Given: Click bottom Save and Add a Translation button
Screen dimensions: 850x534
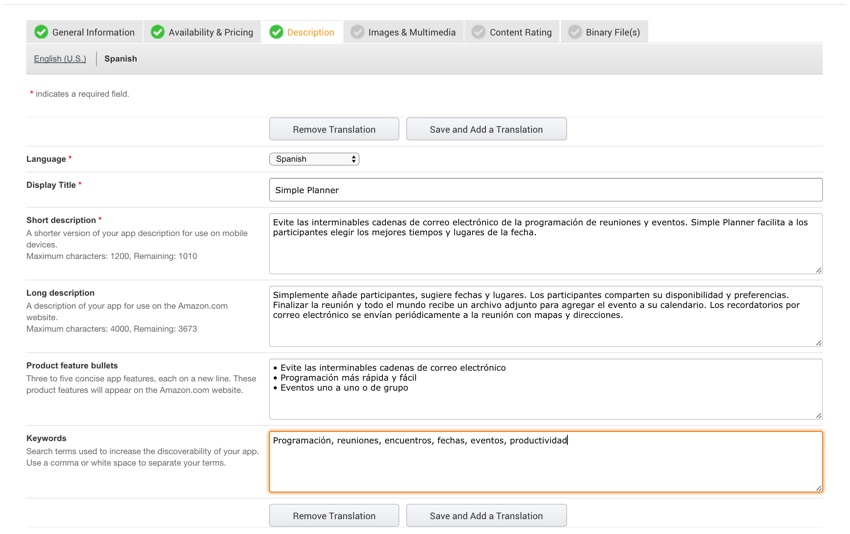Looking at the screenshot, I should pyautogui.click(x=486, y=516).
